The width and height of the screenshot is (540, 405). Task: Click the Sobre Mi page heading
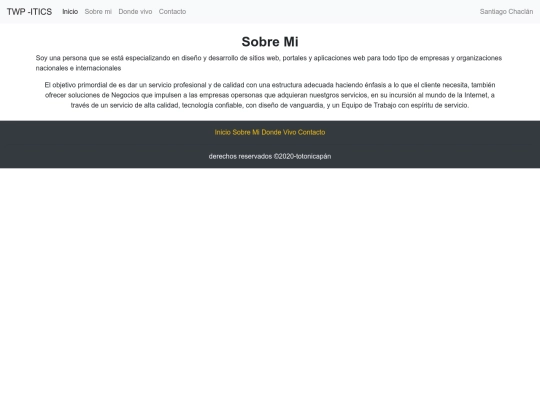pos(270,42)
